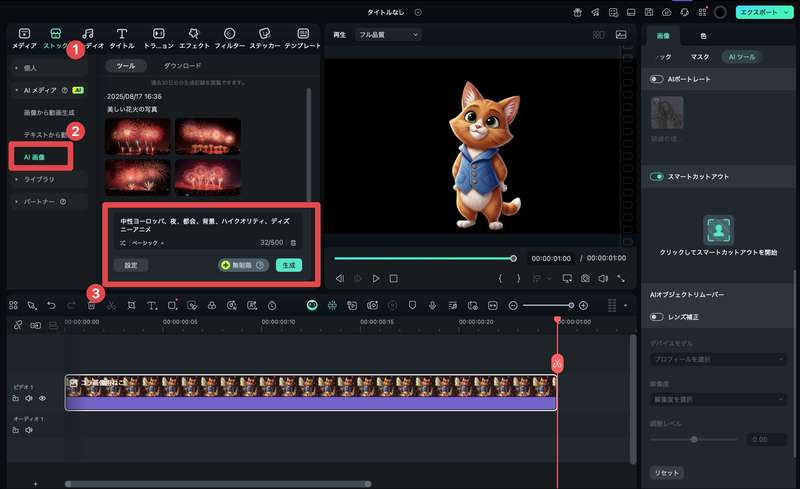Image resolution: width=800 pixels, height=489 pixels.
Task: Lock video track 1 lock icon
Action: pyautogui.click(x=16, y=398)
